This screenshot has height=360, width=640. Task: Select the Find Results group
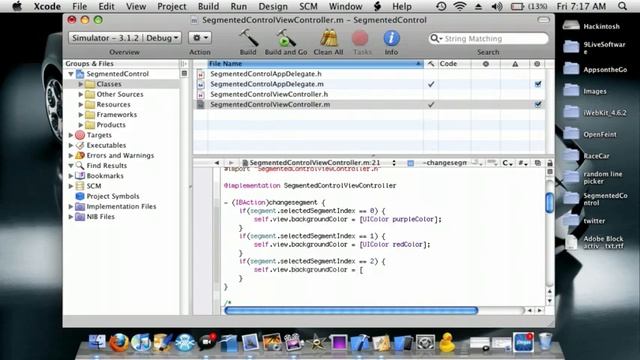pos(107,166)
